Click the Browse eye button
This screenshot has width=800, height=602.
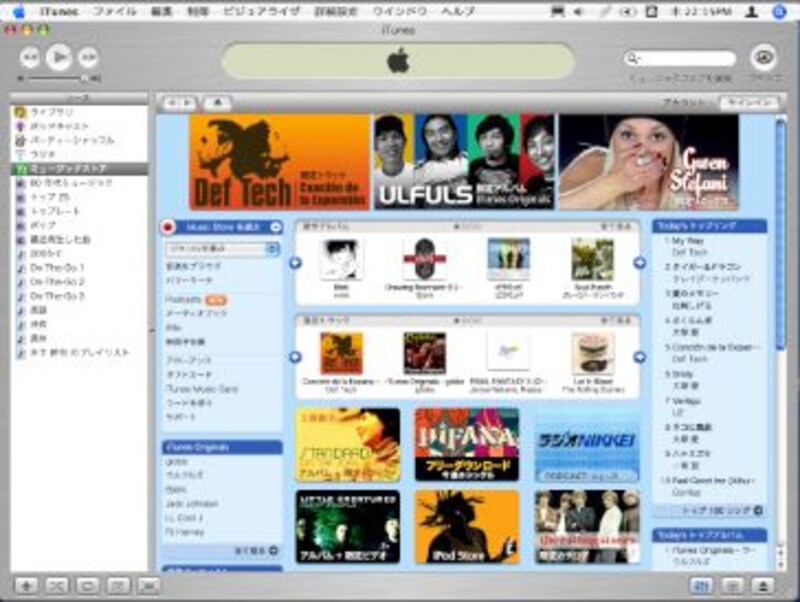[763, 57]
